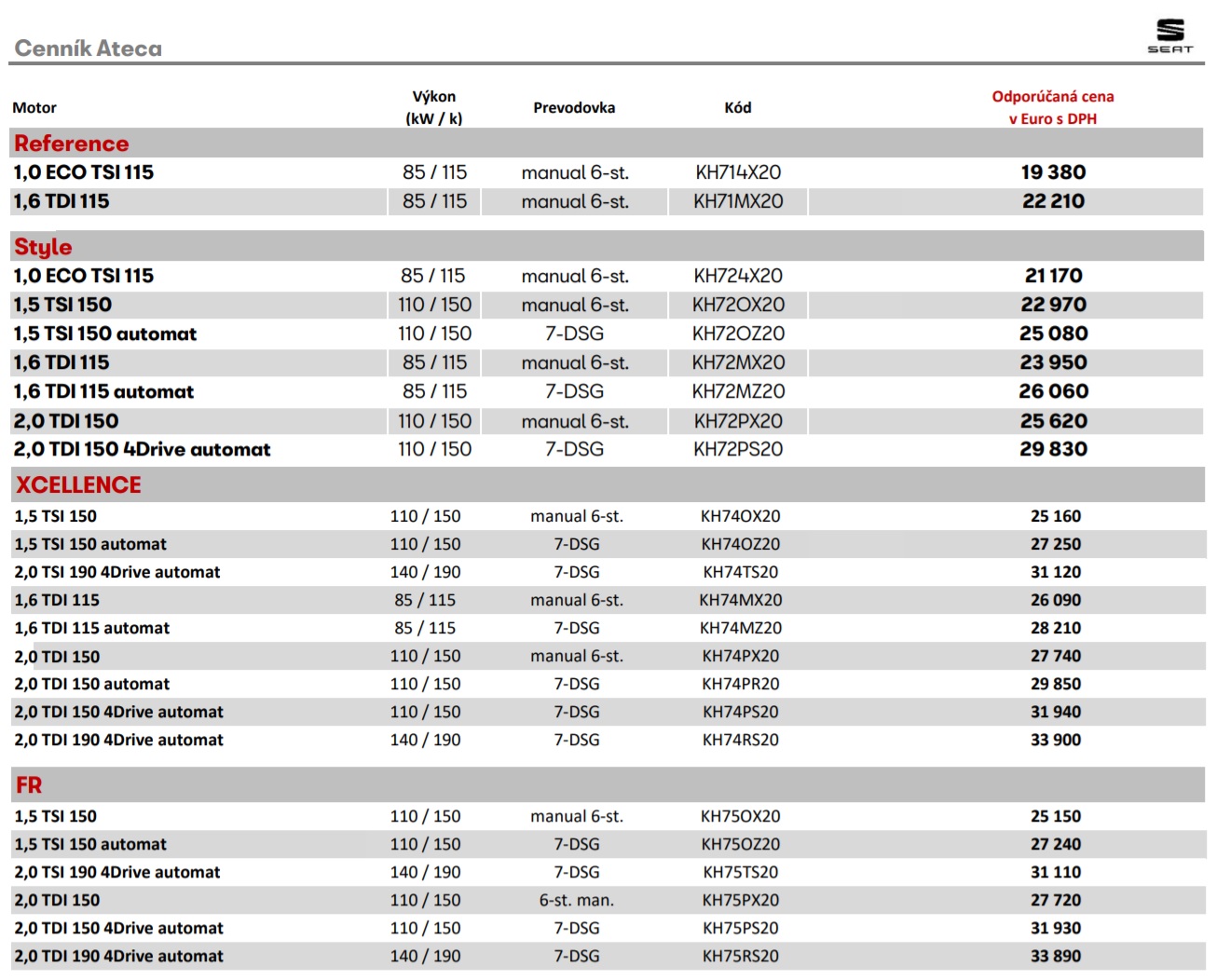Screen dimensions: 1217x980
Task: Click code KH74PX20
Action: point(741,656)
